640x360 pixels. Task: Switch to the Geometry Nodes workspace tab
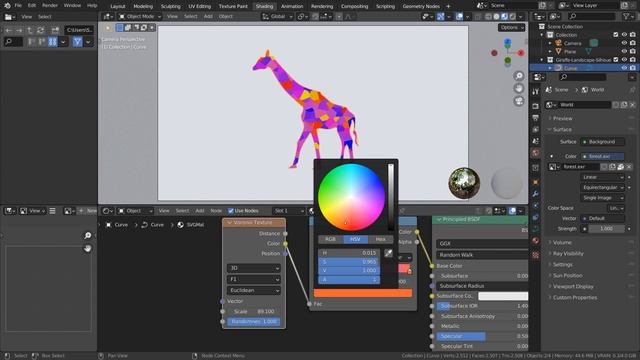point(421,6)
